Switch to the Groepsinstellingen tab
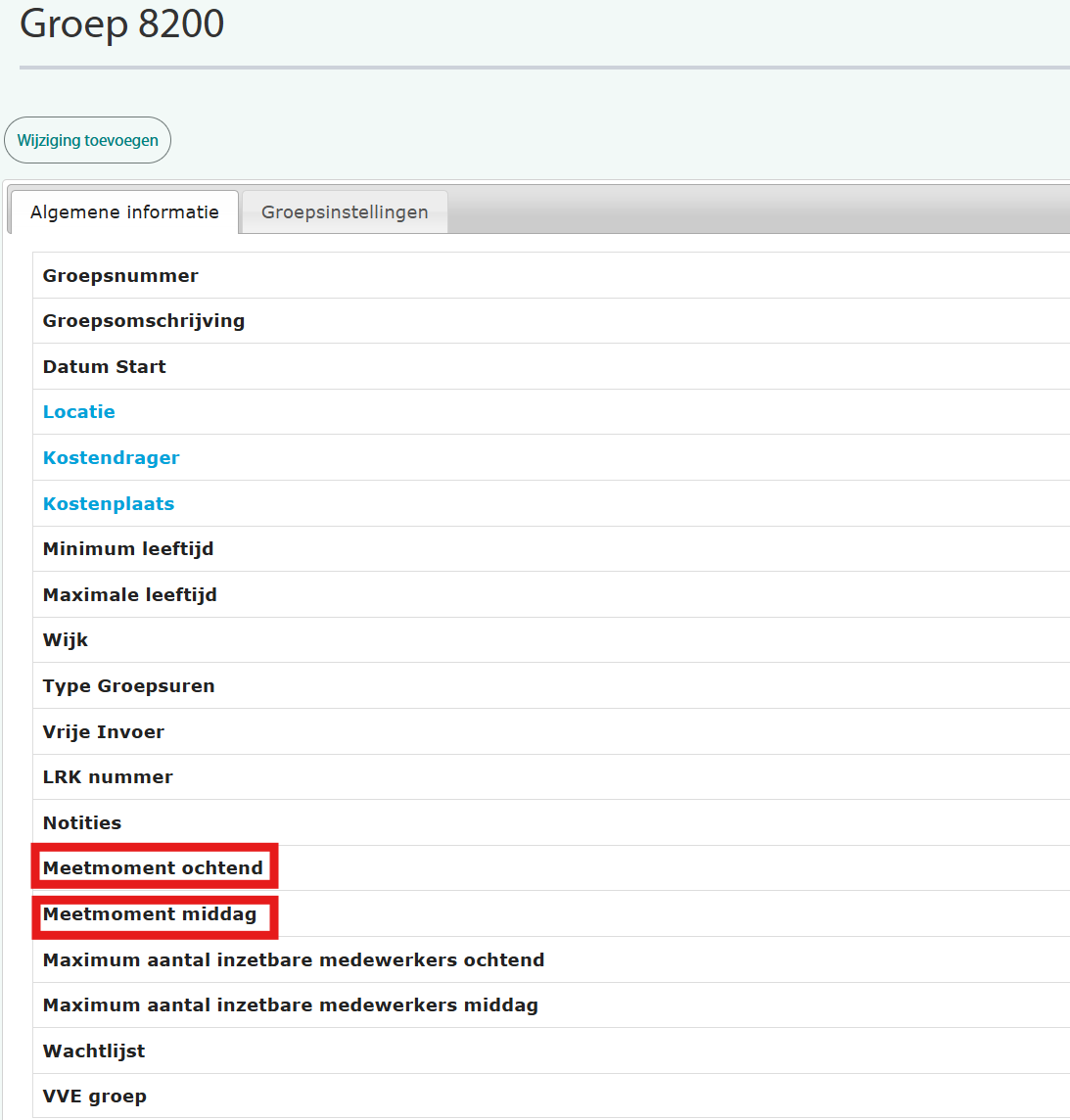 pyautogui.click(x=345, y=212)
